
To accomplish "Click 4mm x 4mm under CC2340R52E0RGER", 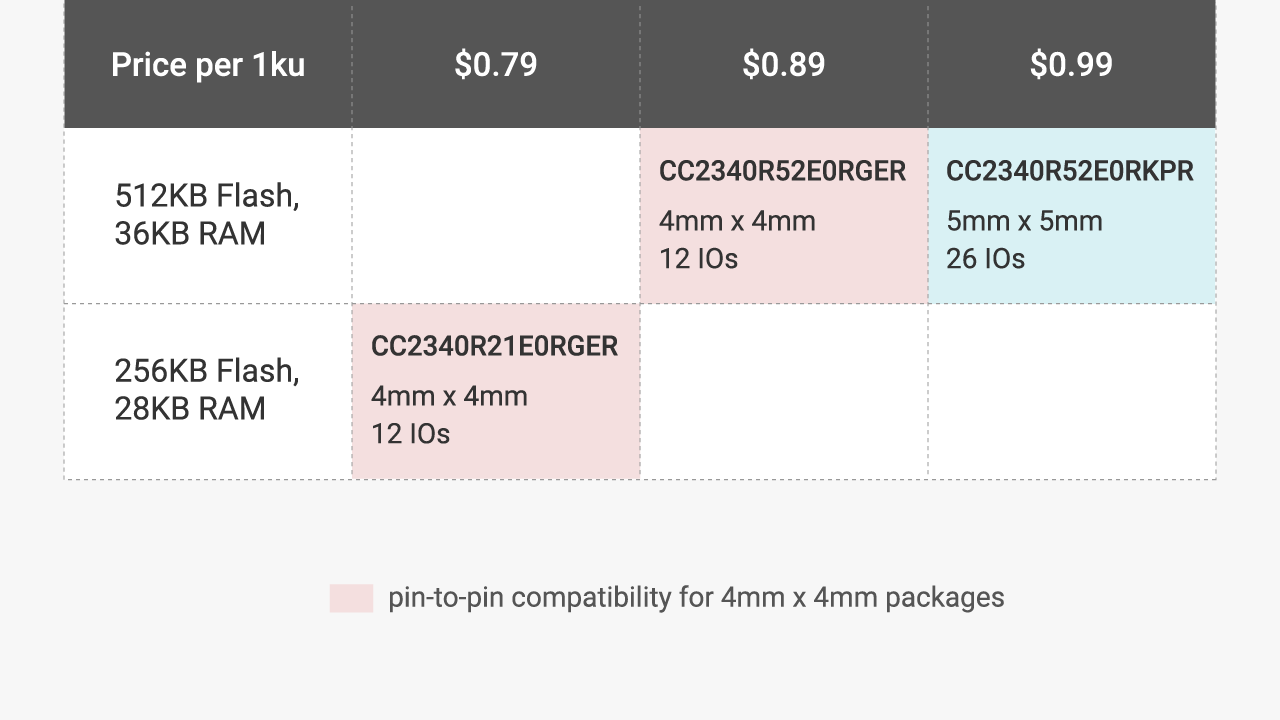I will pos(737,221).
